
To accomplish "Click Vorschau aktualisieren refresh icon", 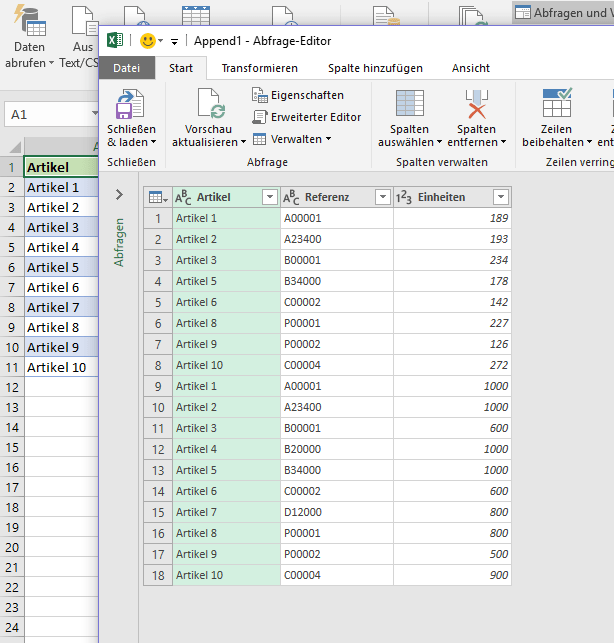I will (x=210, y=106).
